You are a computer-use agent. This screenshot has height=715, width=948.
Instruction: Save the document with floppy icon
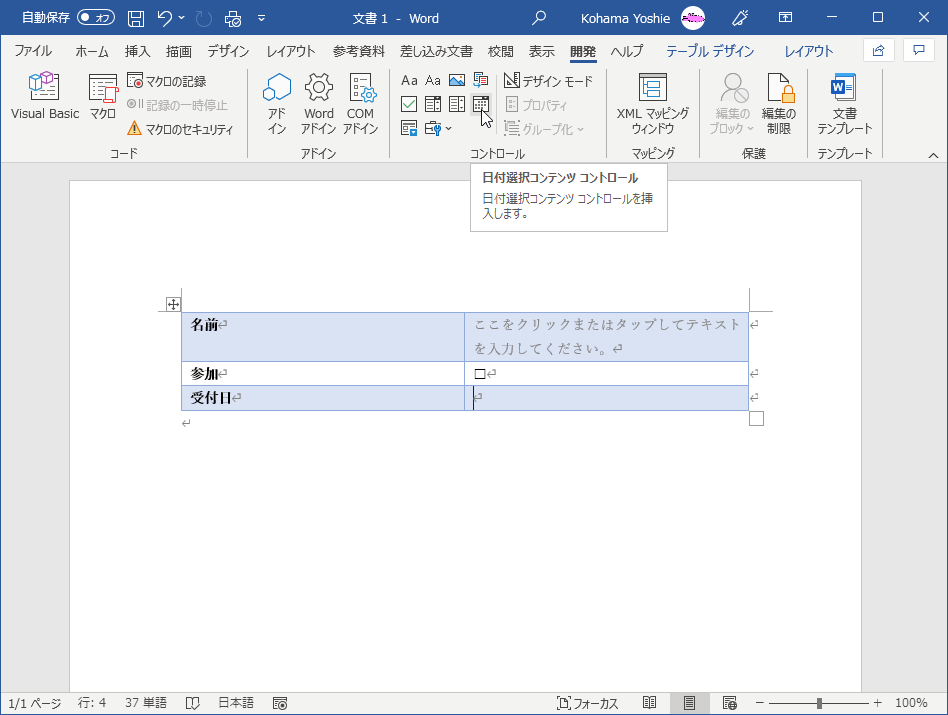[x=135, y=18]
